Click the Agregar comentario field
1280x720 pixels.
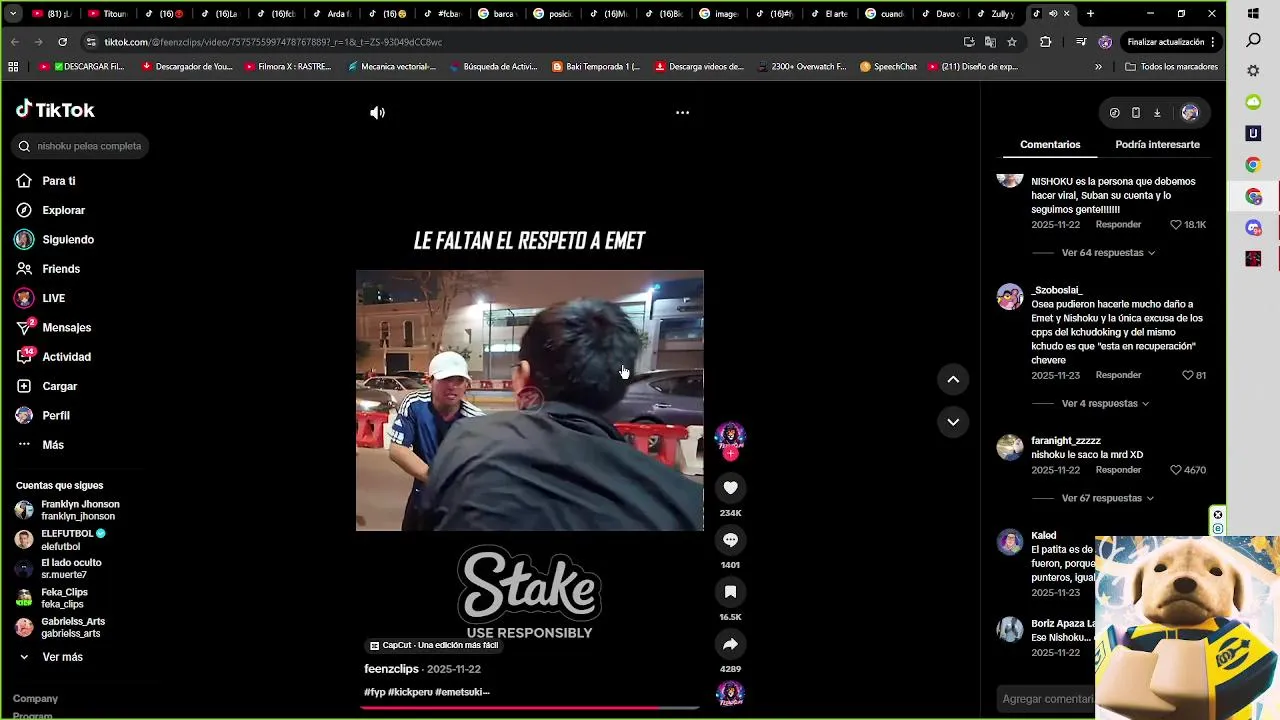(x=1048, y=699)
